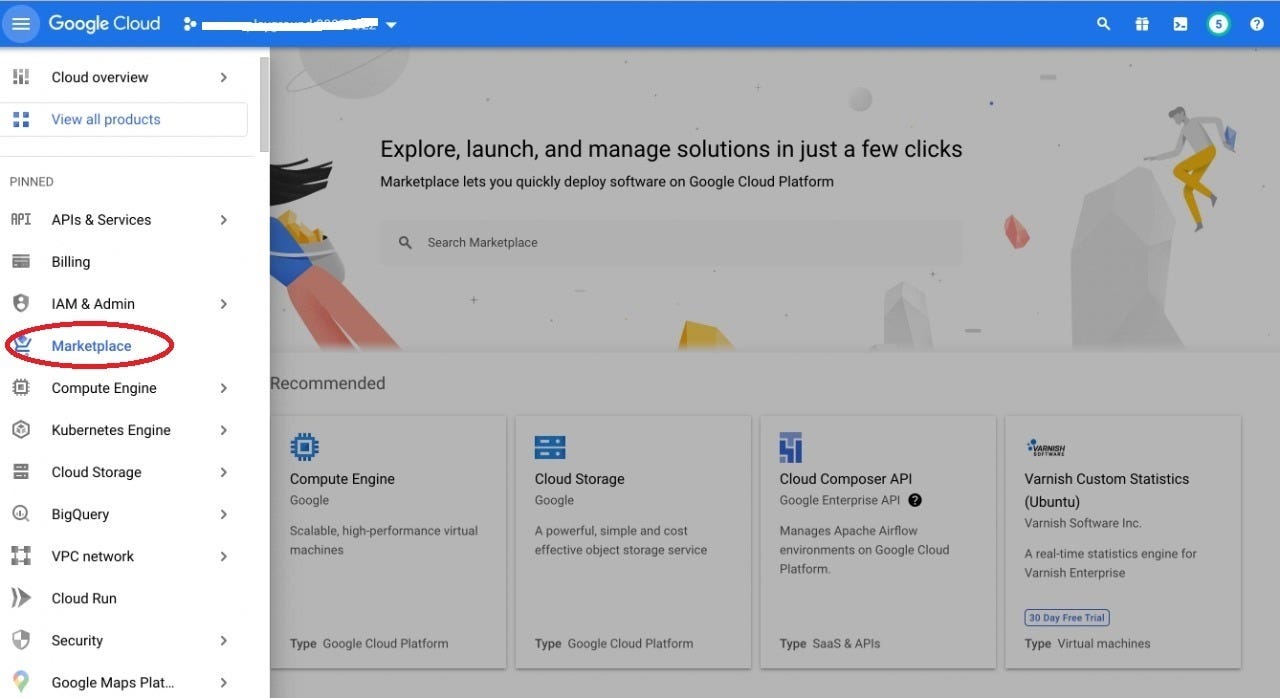Click the Billing card icon
Image resolution: width=1280 pixels, height=698 pixels.
[x=21, y=261]
